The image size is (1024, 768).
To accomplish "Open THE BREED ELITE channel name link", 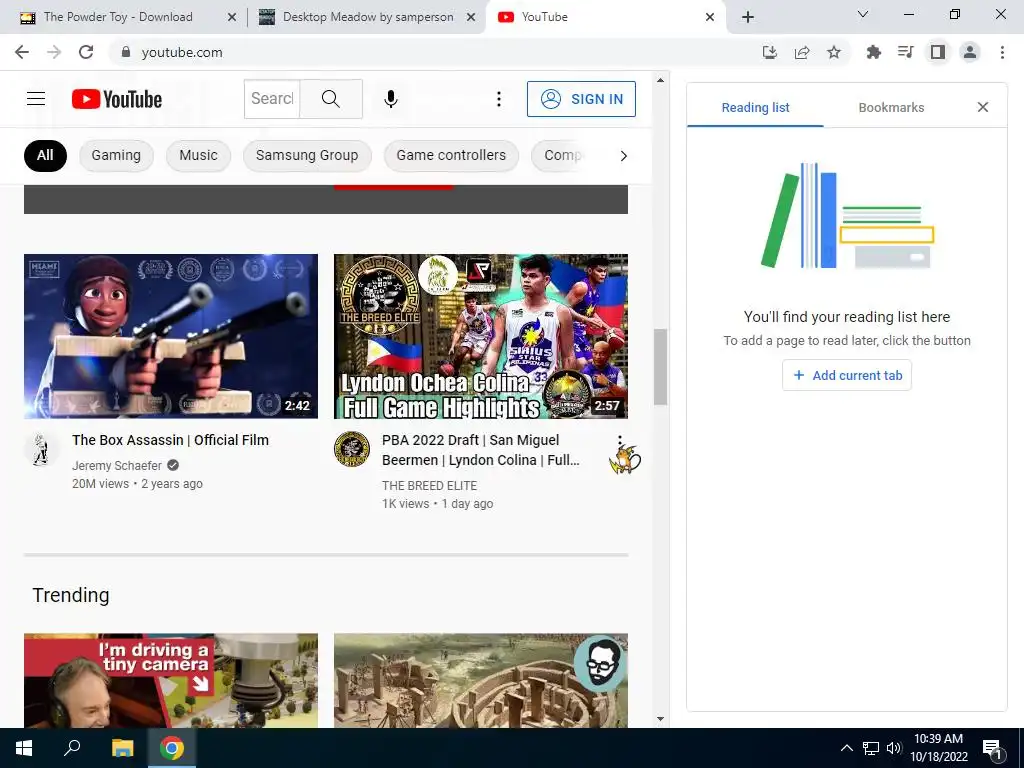I will point(430,486).
